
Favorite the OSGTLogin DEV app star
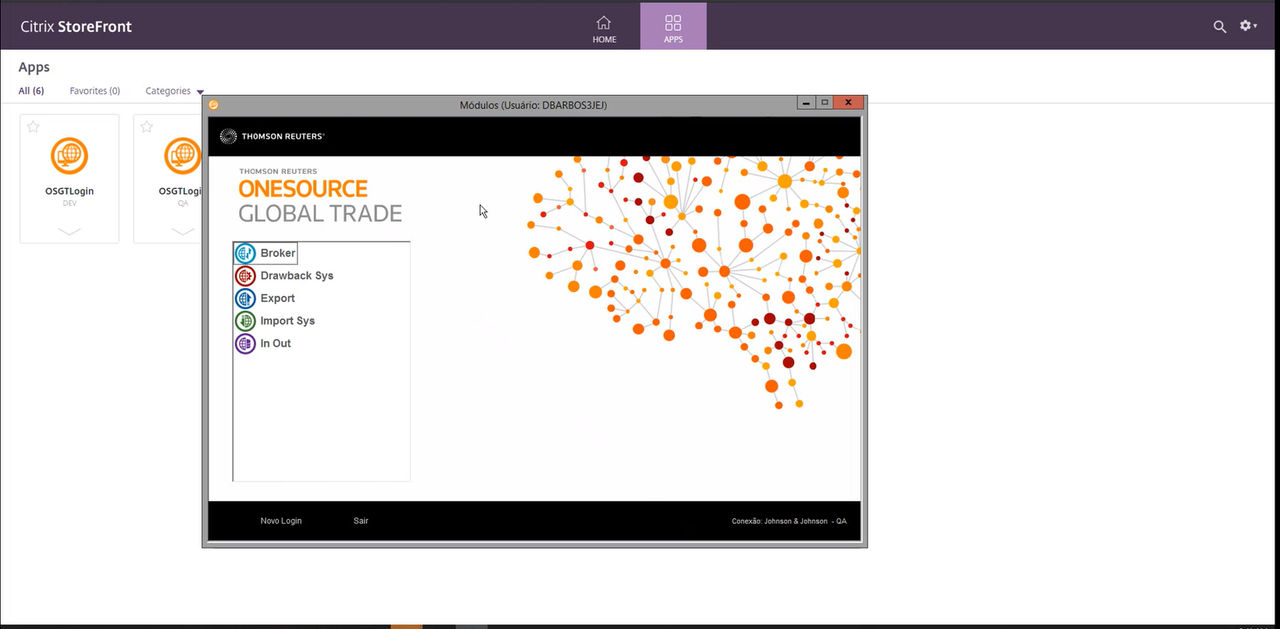pyautogui.click(x=33, y=127)
